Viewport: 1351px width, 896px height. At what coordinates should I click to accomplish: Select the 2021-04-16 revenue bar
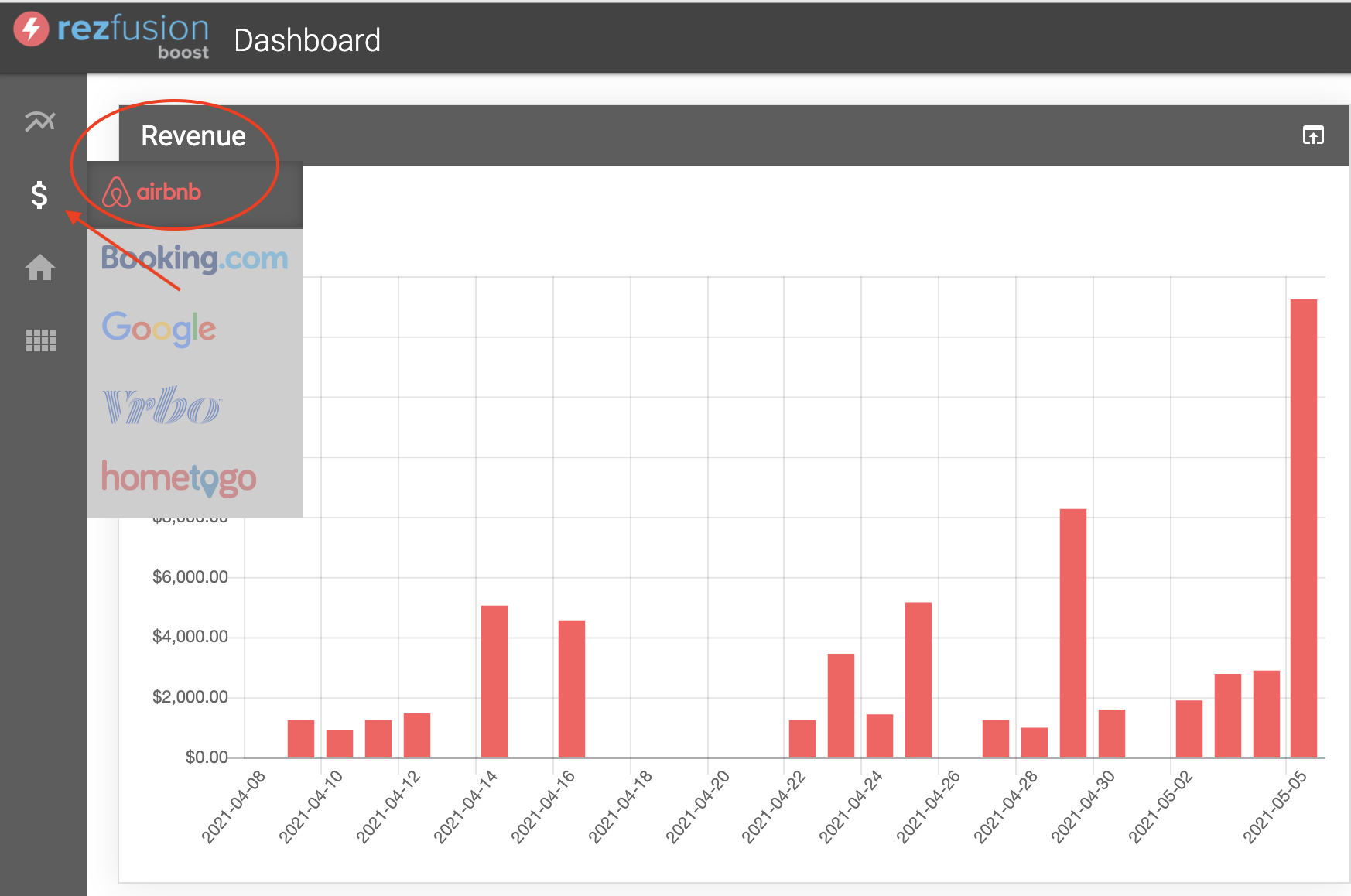(572, 689)
